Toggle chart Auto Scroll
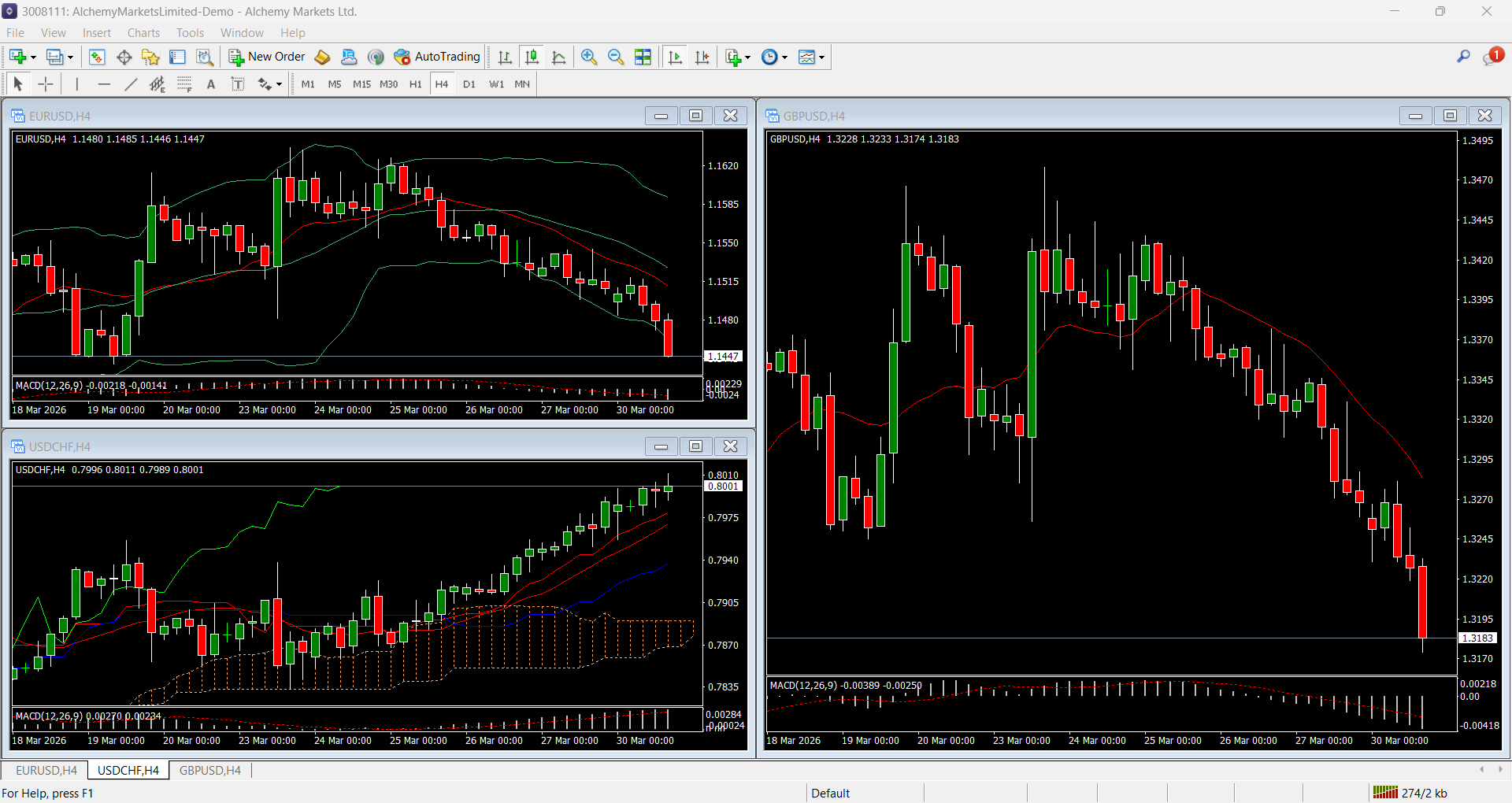This screenshot has width=1512, height=803. (675, 57)
